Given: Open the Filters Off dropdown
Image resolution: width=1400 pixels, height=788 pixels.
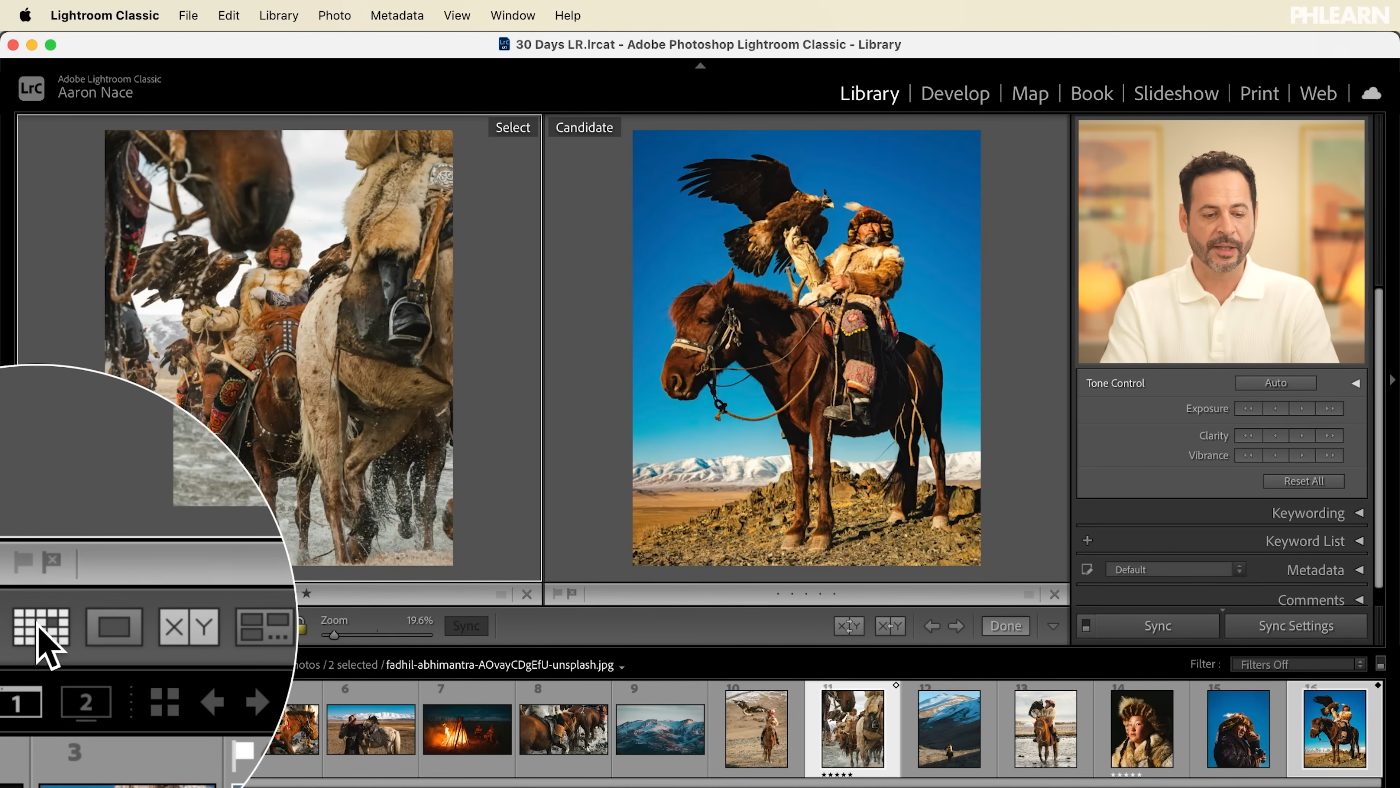Looking at the screenshot, I should pos(1298,664).
